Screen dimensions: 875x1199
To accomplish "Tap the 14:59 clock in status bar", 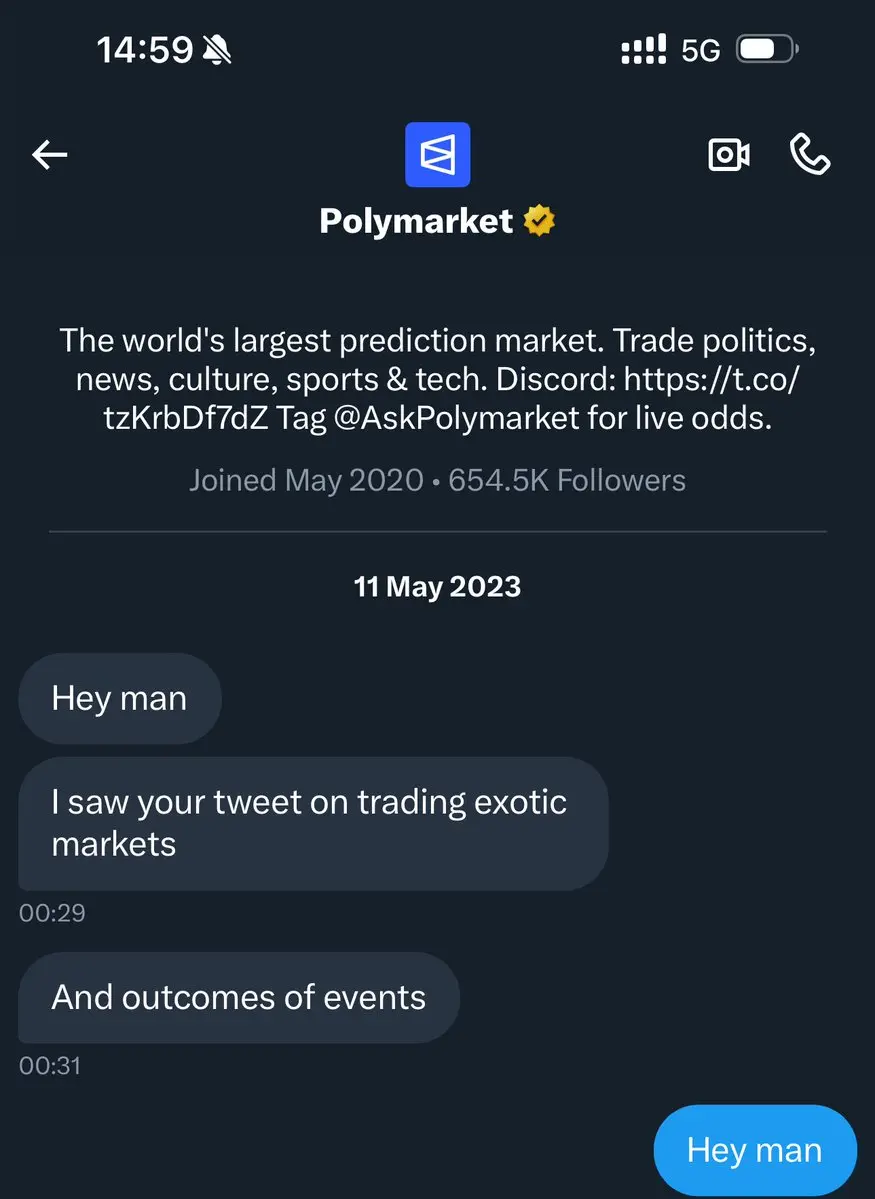I will tap(144, 49).
